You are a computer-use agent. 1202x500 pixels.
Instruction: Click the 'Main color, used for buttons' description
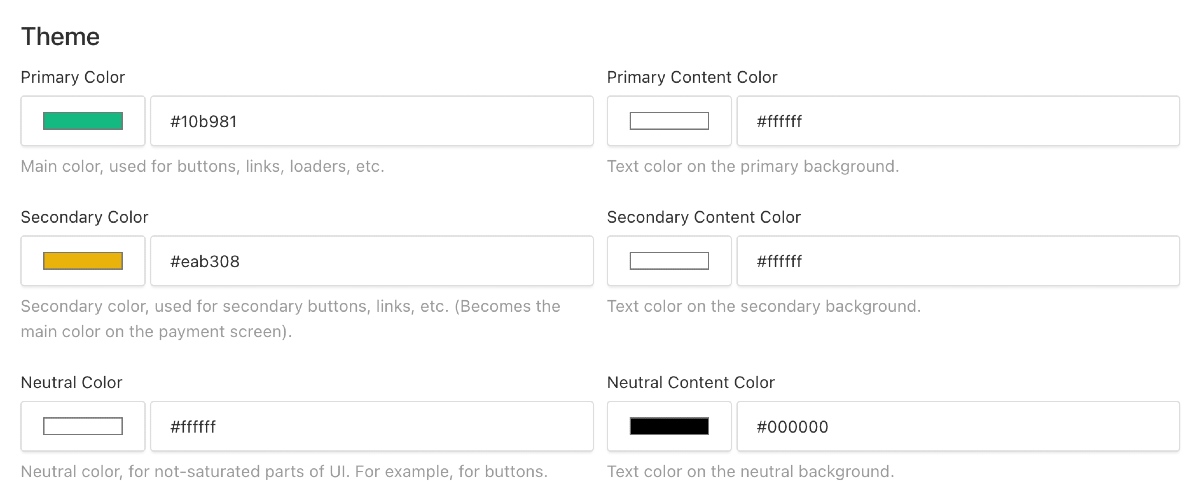point(202,166)
